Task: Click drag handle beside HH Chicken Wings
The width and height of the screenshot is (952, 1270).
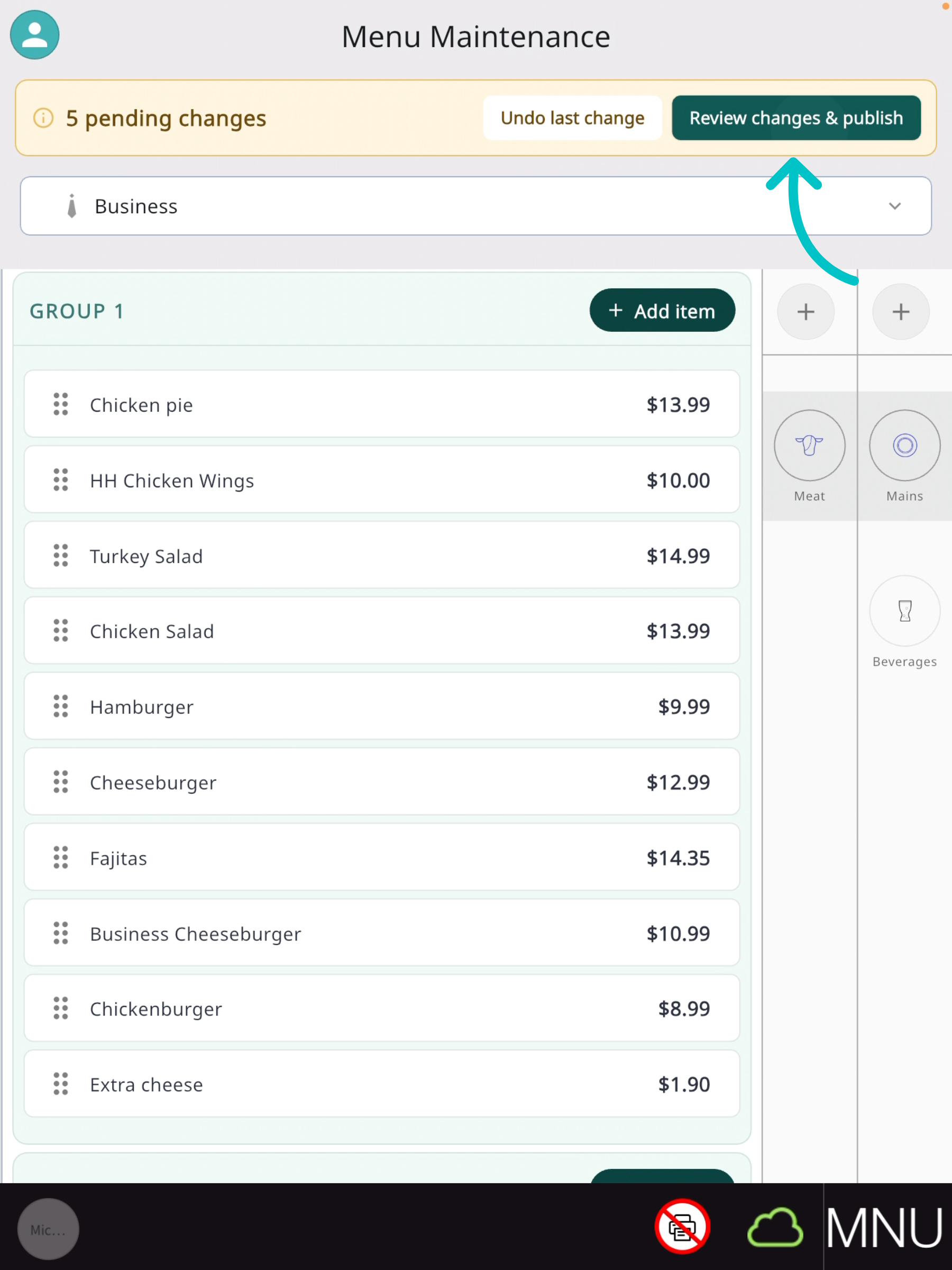Action: click(61, 480)
